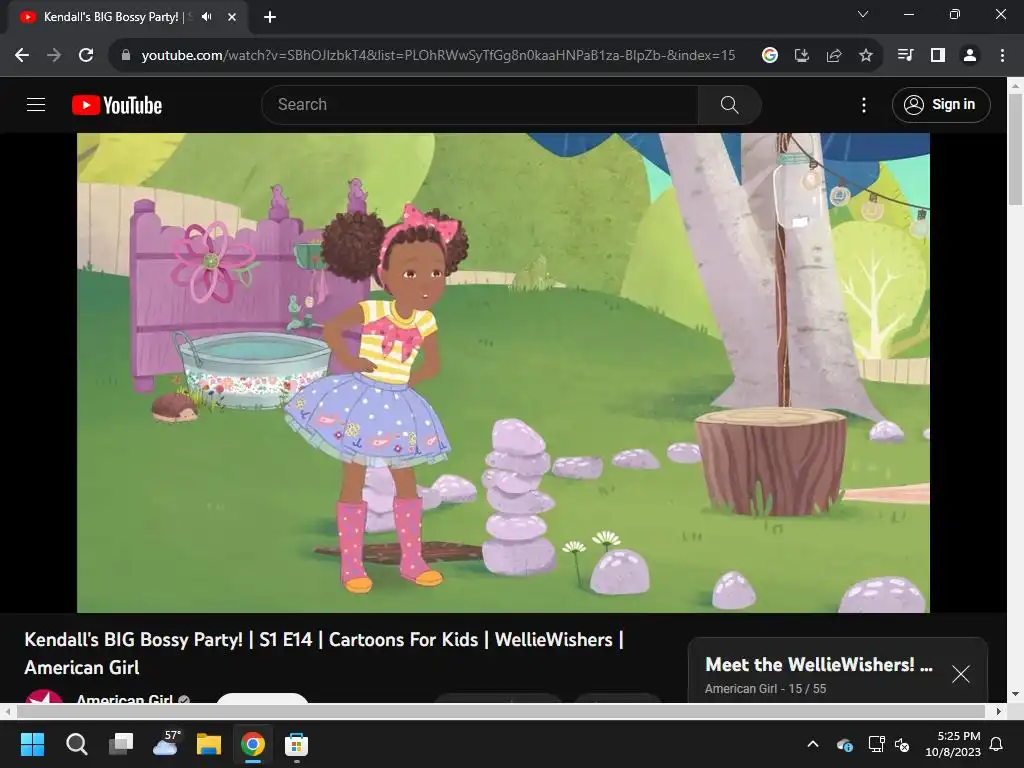Open Meet the WellieWishers playlist title

pos(819,665)
